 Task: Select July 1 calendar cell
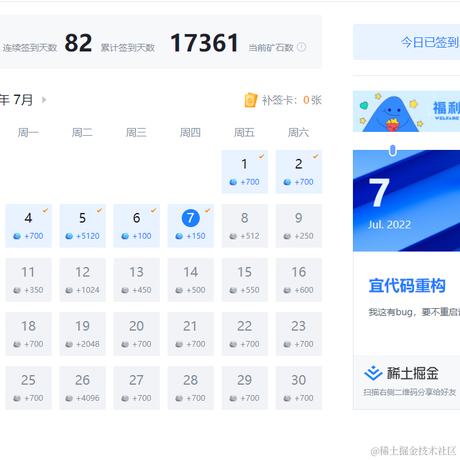[245, 172]
